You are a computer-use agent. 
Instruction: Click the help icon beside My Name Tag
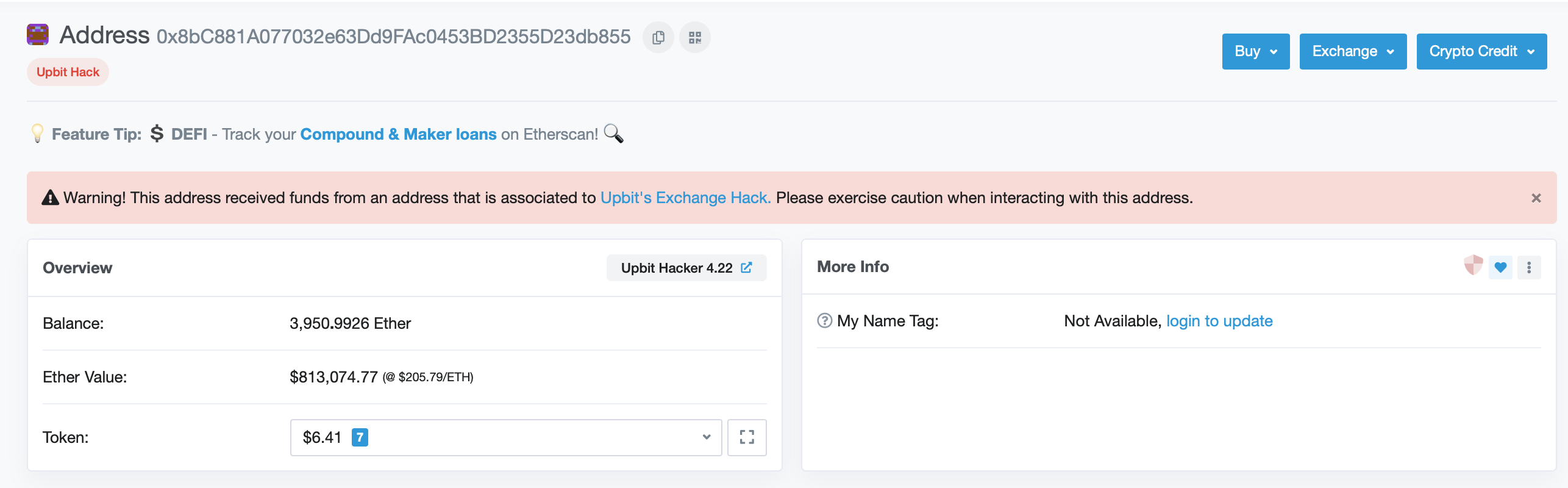(824, 321)
